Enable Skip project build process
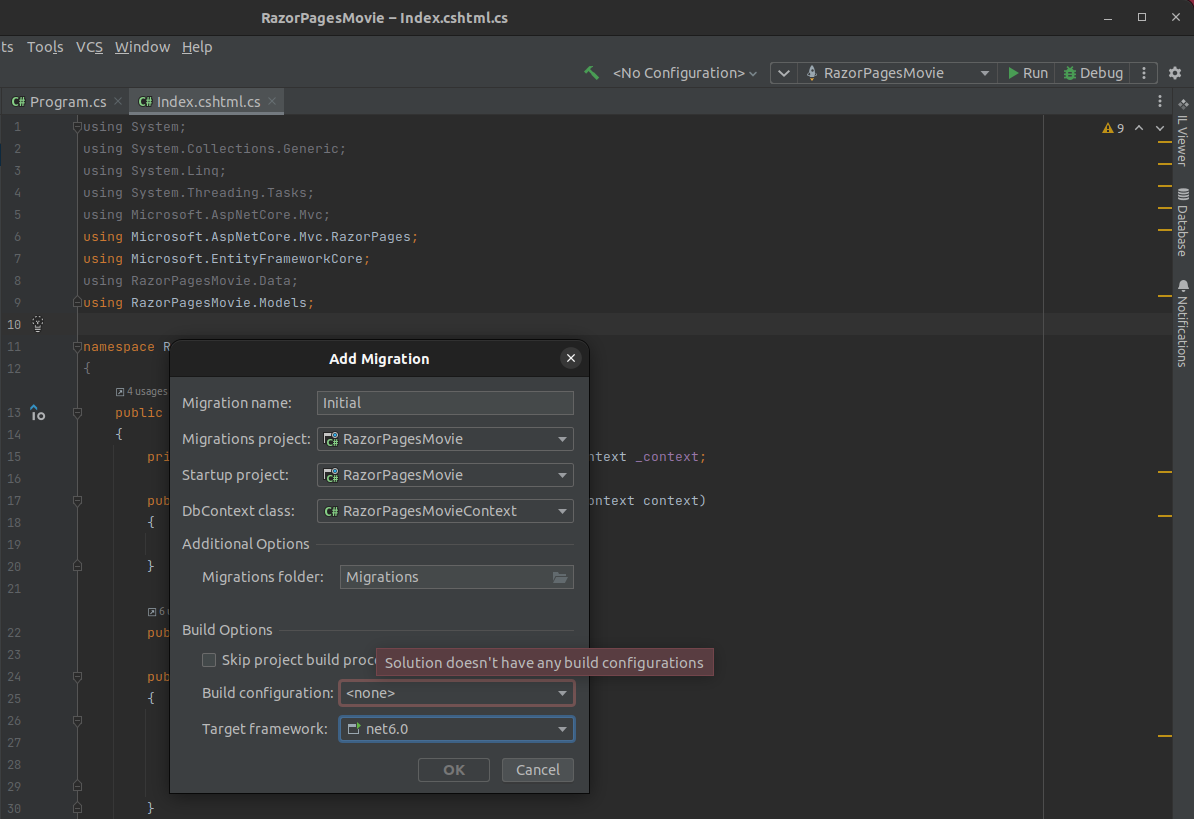The width and height of the screenshot is (1194, 819). [209, 659]
